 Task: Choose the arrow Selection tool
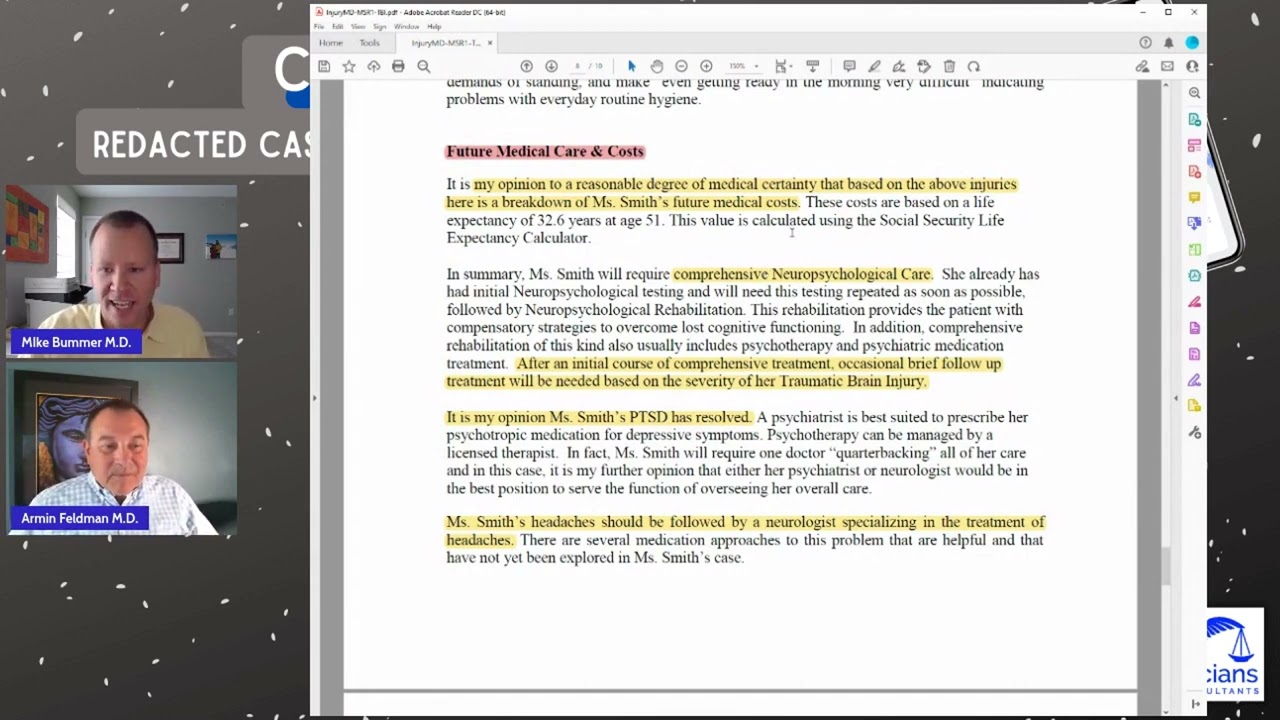point(631,66)
